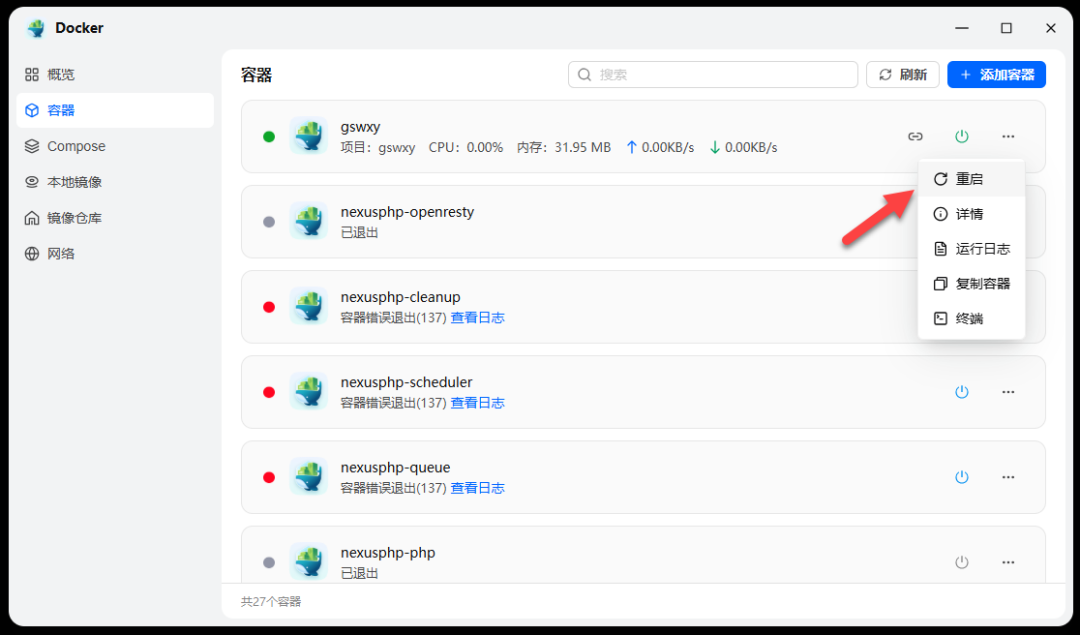This screenshot has width=1080, height=635.
Task: Start the nexusphp-scheduler container via power icon
Action: tap(962, 392)
